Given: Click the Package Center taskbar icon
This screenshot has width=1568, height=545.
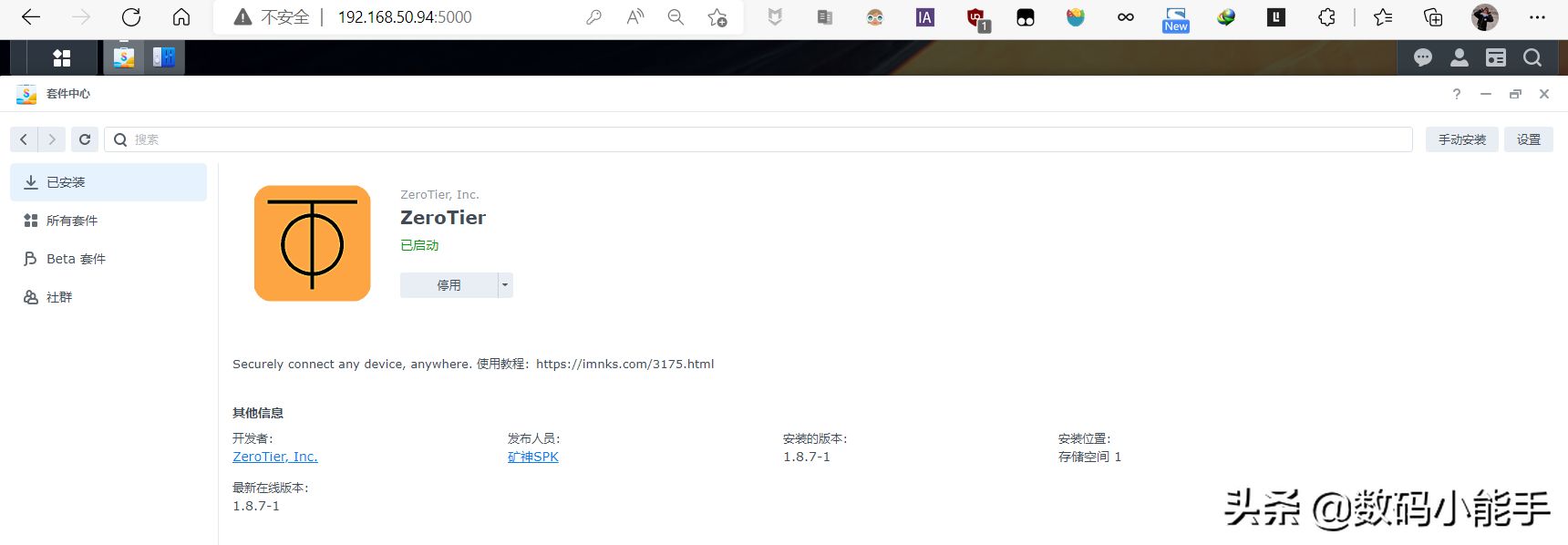Looking at the screenshot, I should 124,57.
